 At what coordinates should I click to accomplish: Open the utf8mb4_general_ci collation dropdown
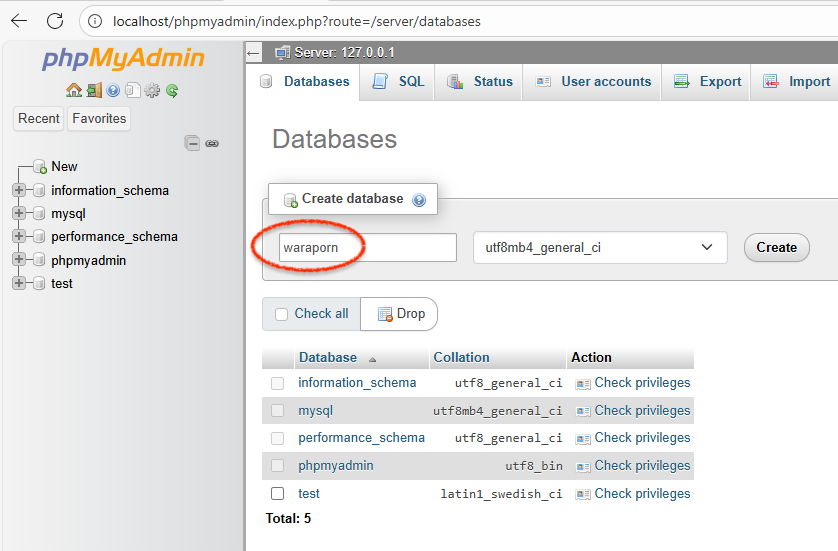click(x=599, y=247)
